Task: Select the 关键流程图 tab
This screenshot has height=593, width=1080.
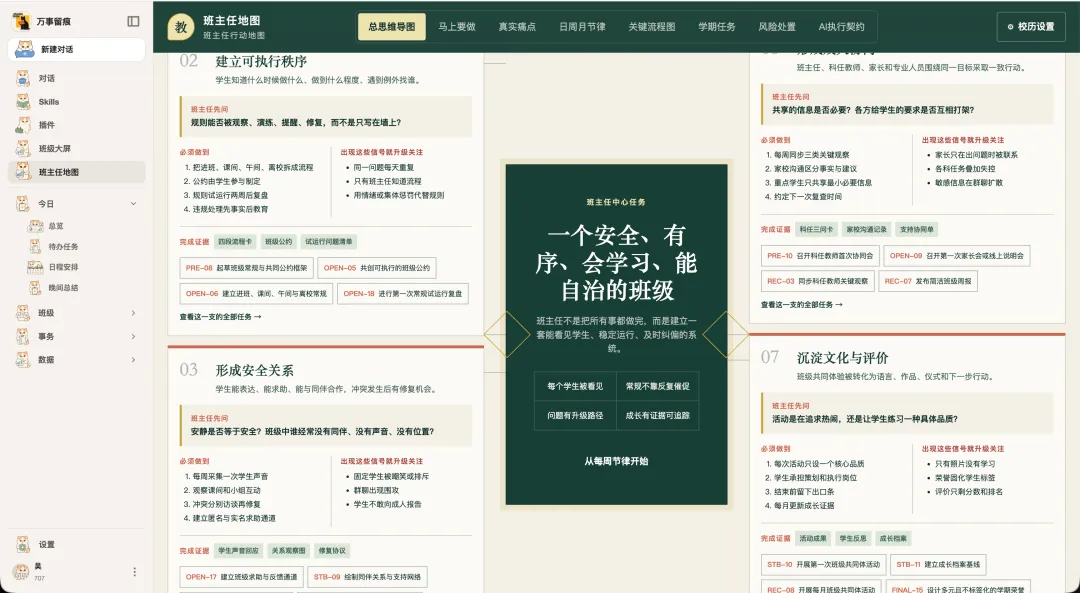Action: pyautogui.click(x=652, y=27)
